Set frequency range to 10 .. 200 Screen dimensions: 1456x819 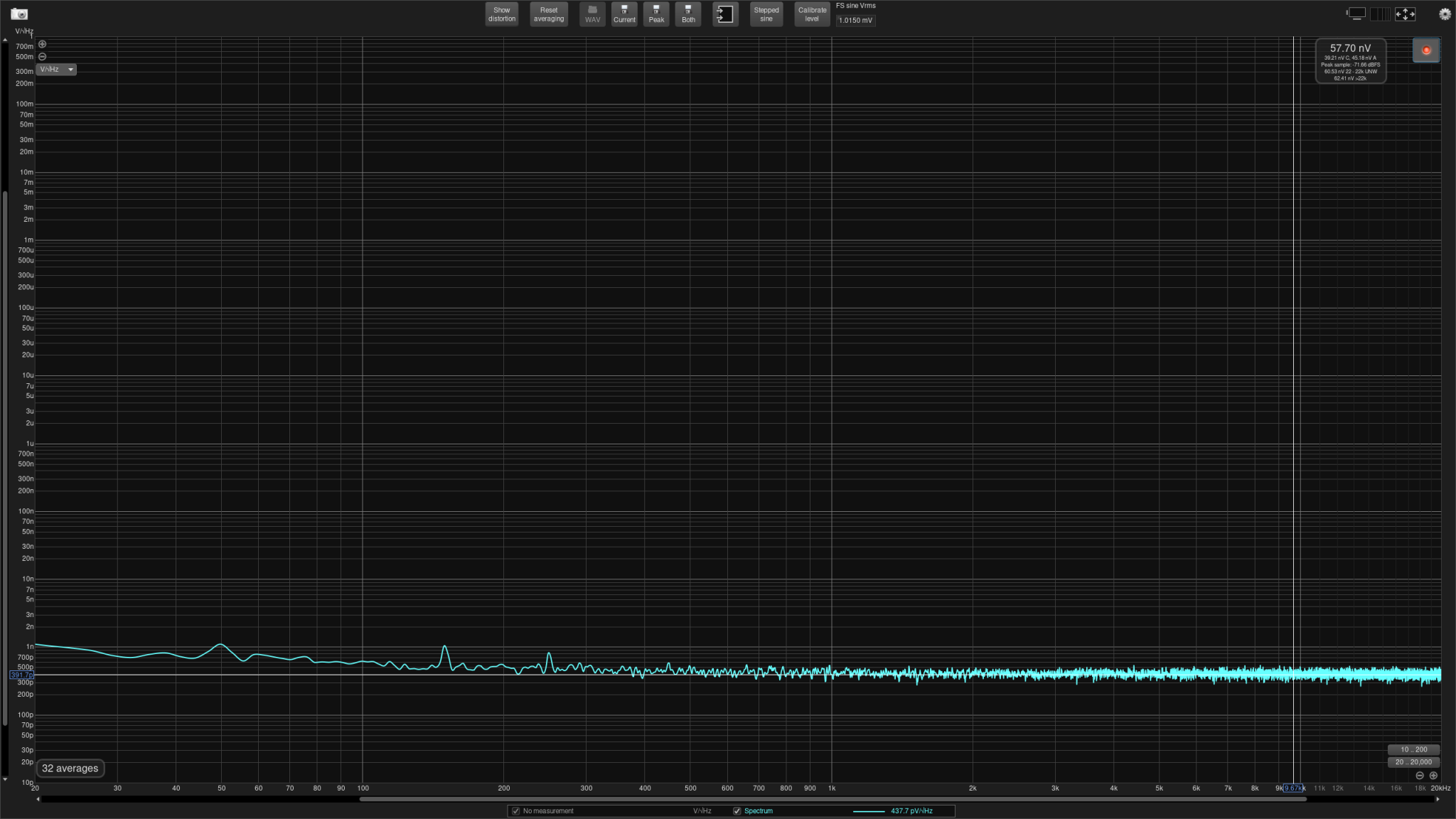(1413, 749)
